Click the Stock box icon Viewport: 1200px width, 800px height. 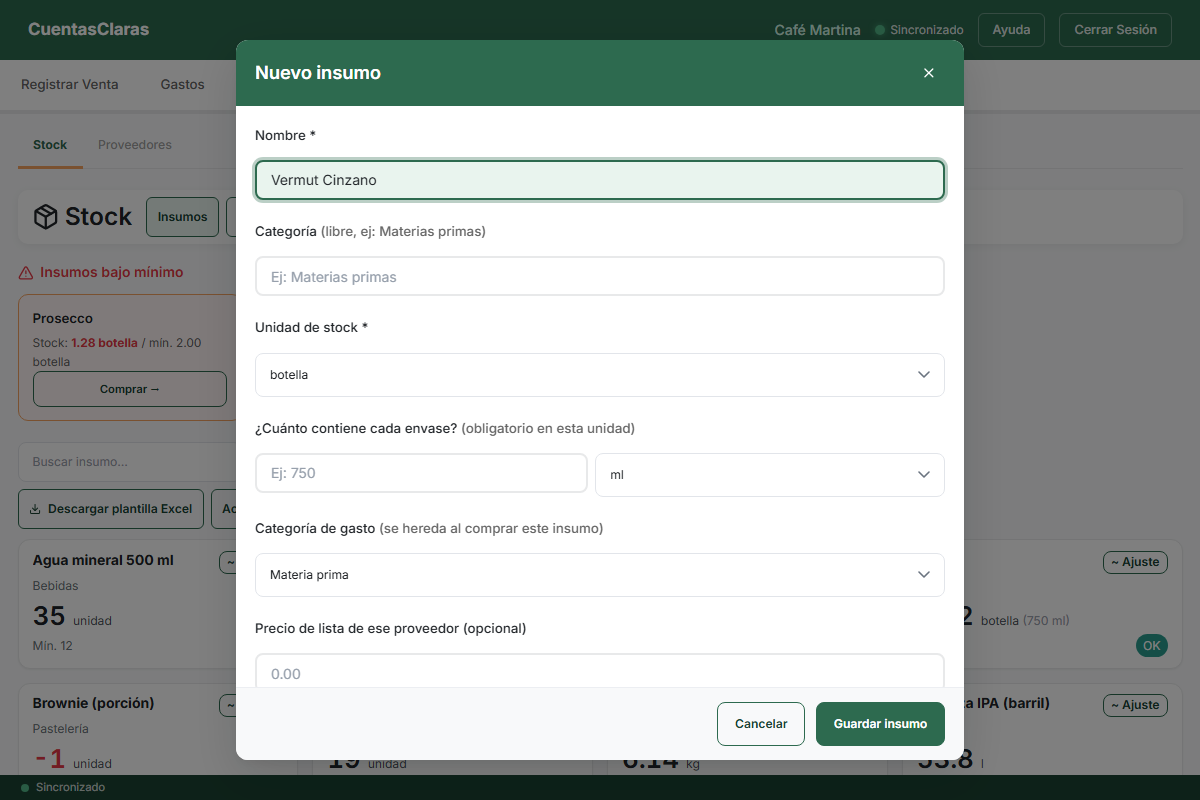(45, 217)
